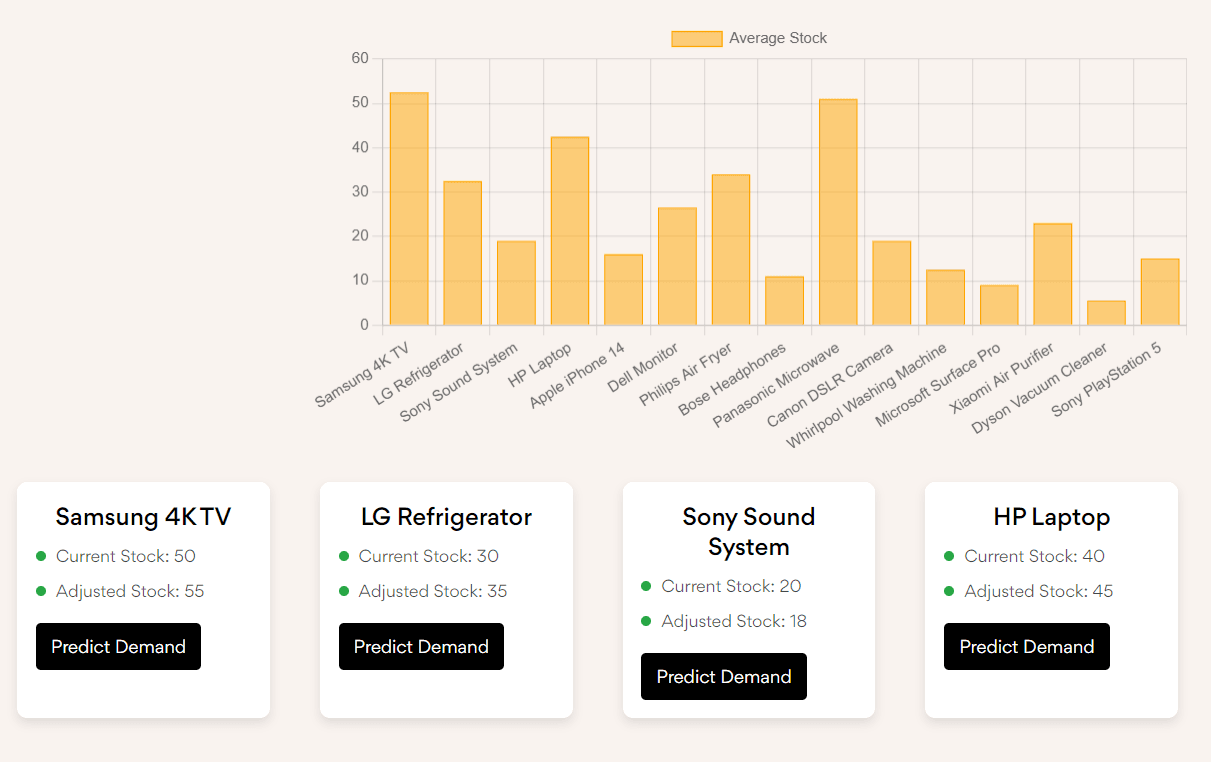Click the Panasonic Microwave chart bar

click(x=838, y=212)
